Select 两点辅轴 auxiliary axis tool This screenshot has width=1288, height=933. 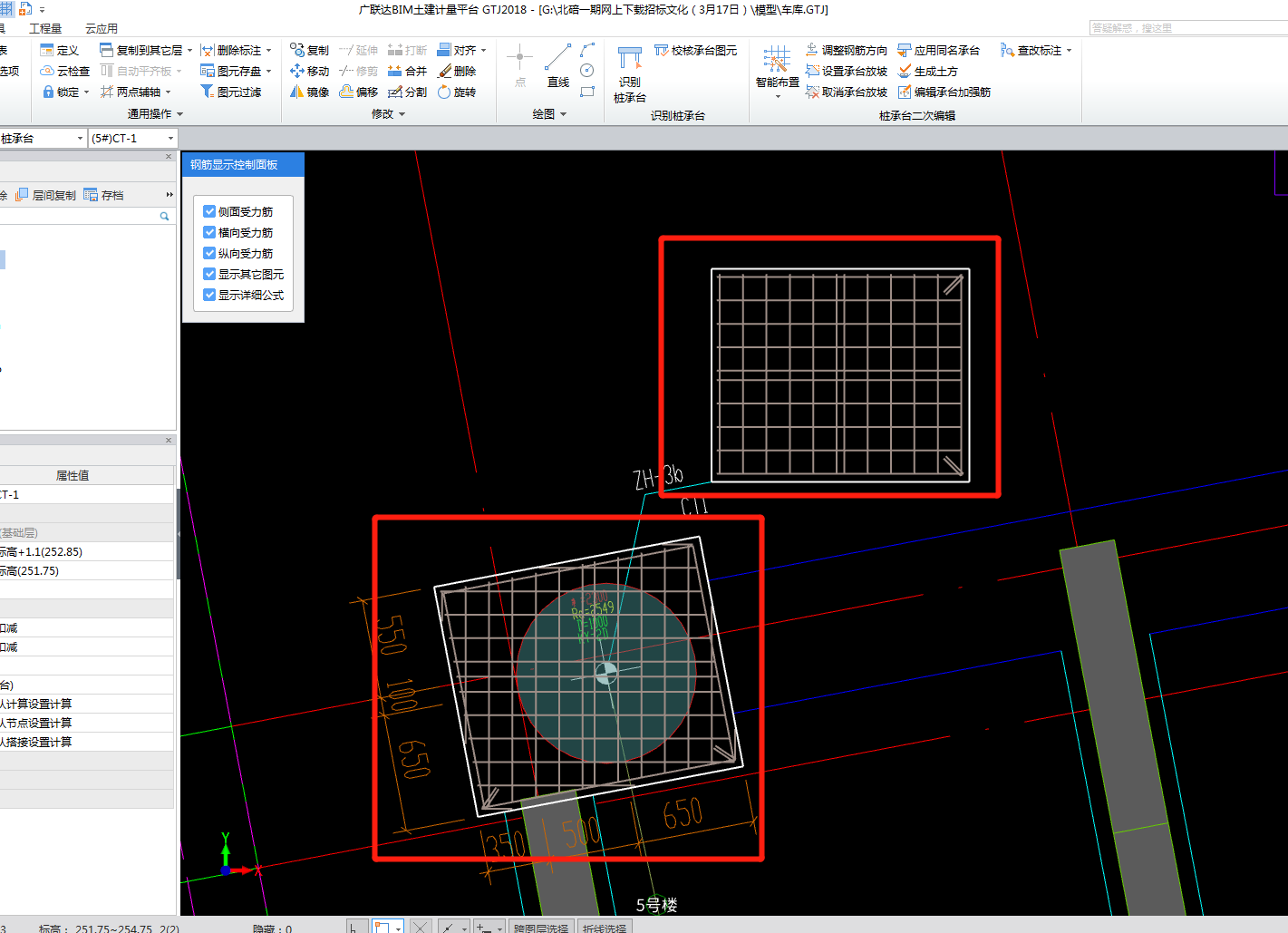click(x=131, y=92)
